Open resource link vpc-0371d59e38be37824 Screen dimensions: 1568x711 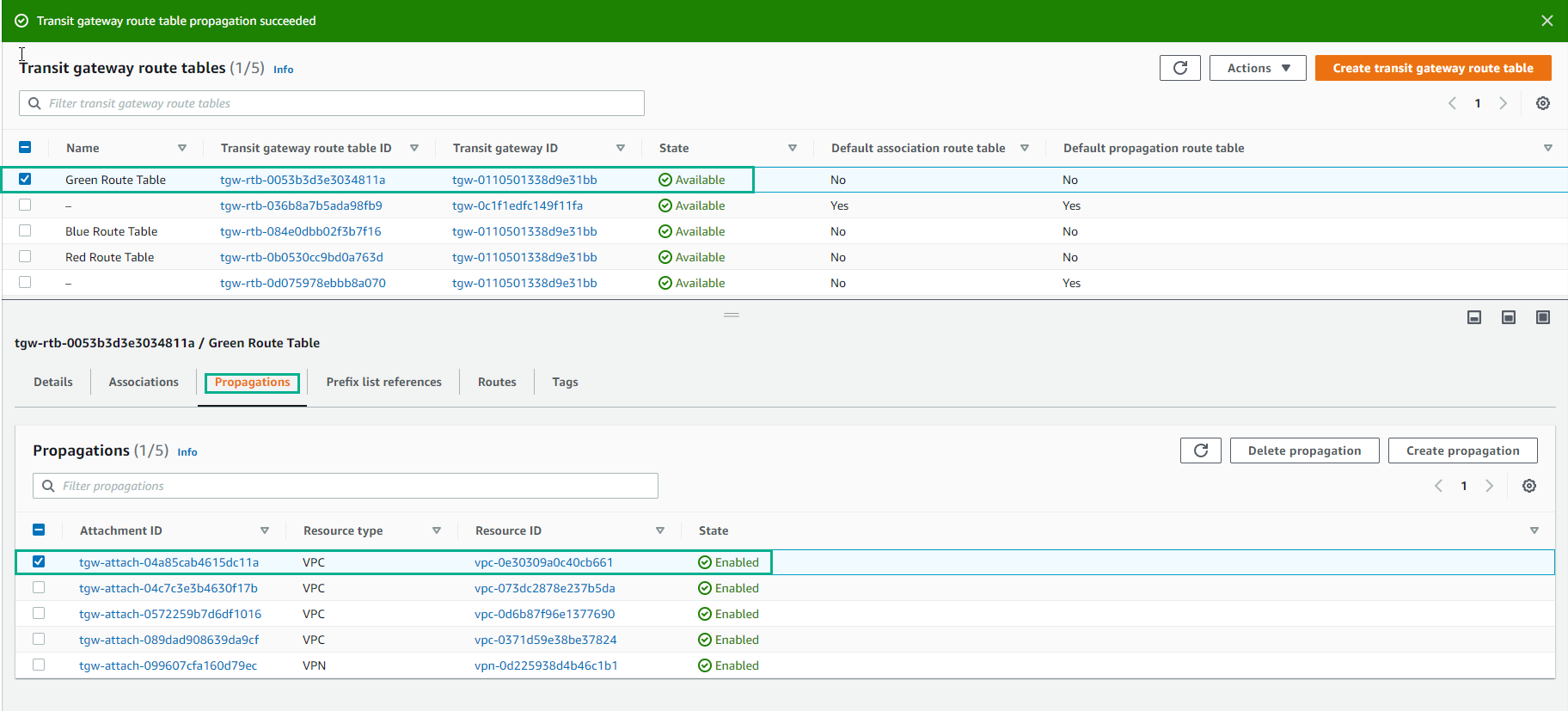click(x=545, y=640)
